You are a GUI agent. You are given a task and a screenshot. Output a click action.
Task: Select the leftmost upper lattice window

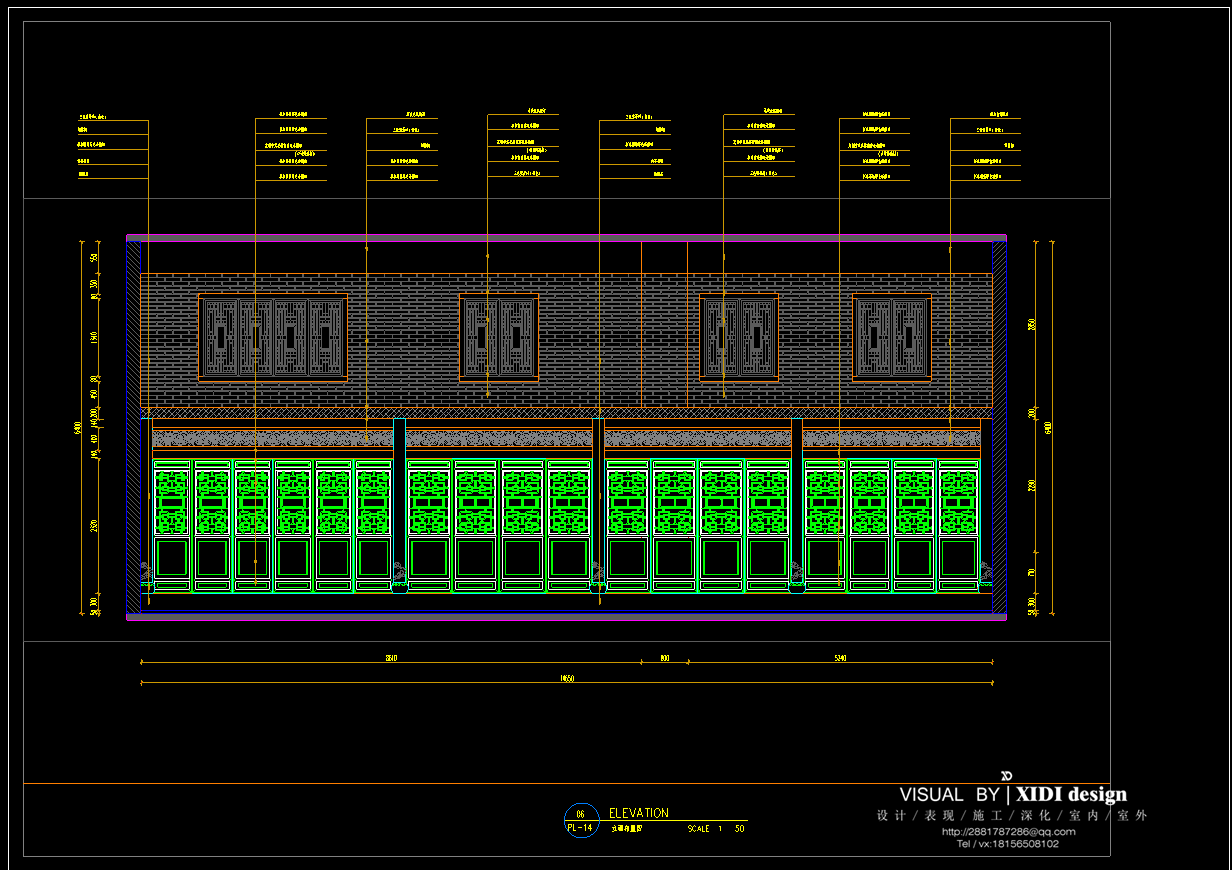(x=273, y=338)
